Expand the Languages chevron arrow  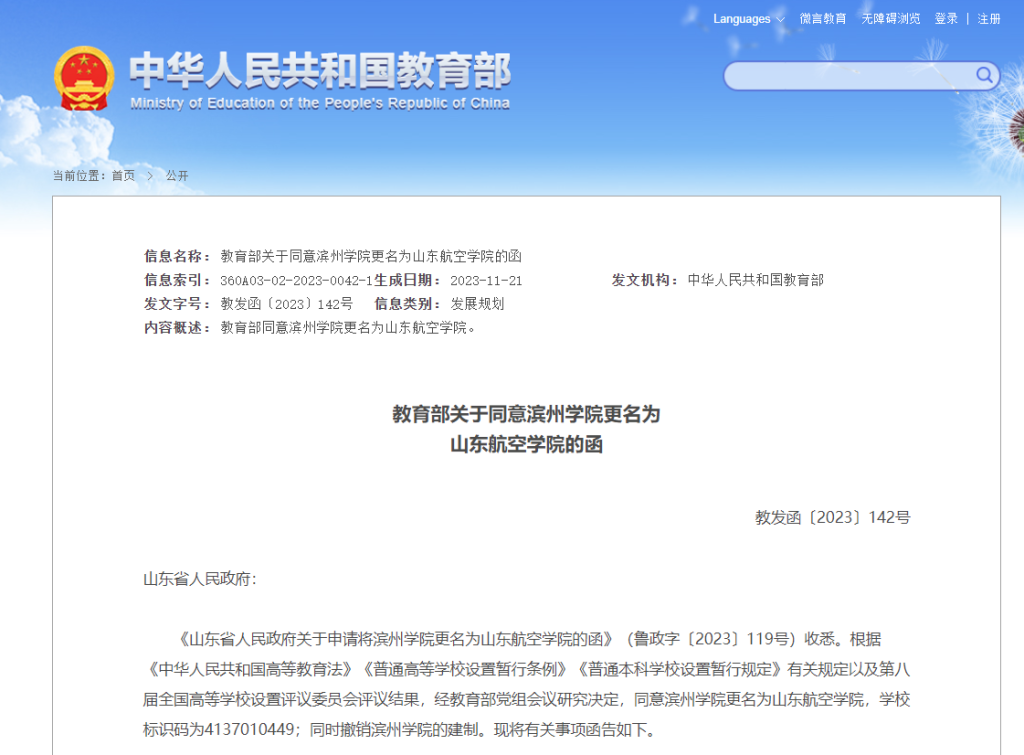pos(779,18)
